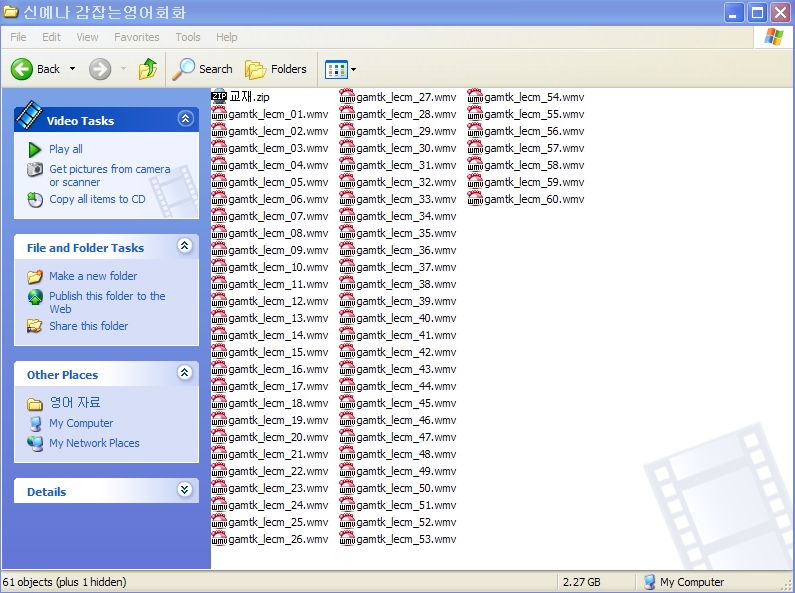Open the Edit menu
795x593 pixels.
pyautogui.click(x=51, y=37)
